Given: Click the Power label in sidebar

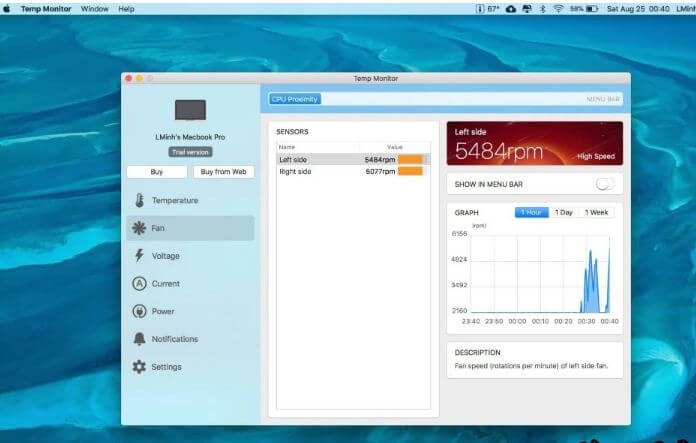Looking at the screenshot, I should tap(163, 312).
